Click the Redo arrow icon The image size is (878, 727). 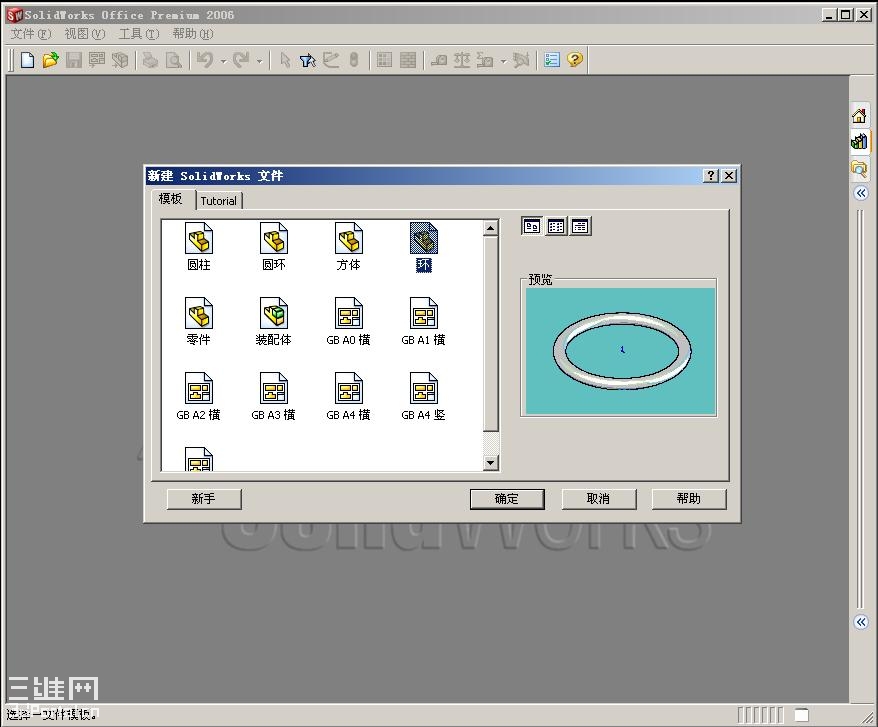pos(241,59)
